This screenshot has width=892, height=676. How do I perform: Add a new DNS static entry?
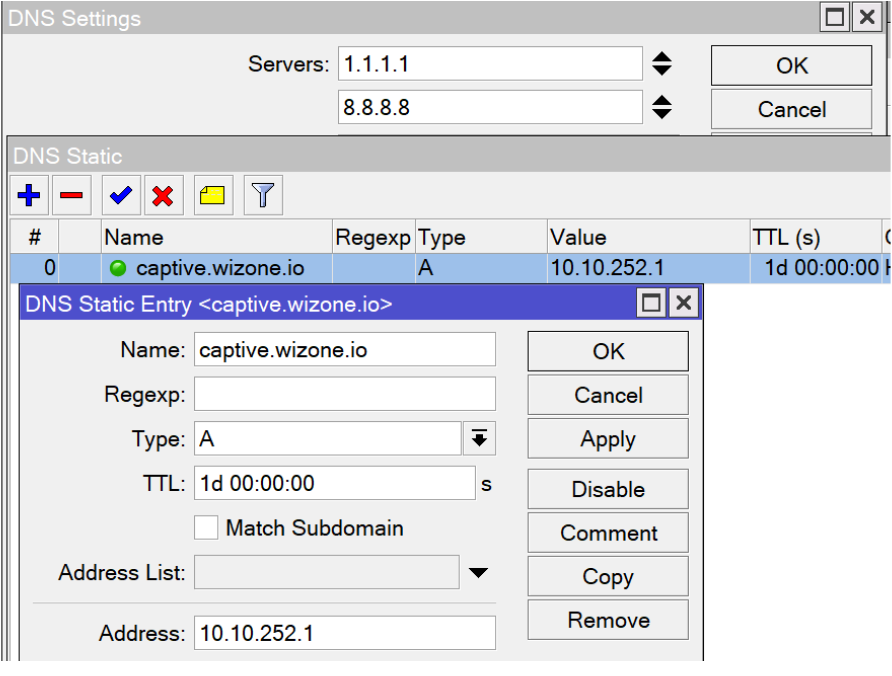click(29, 194)
